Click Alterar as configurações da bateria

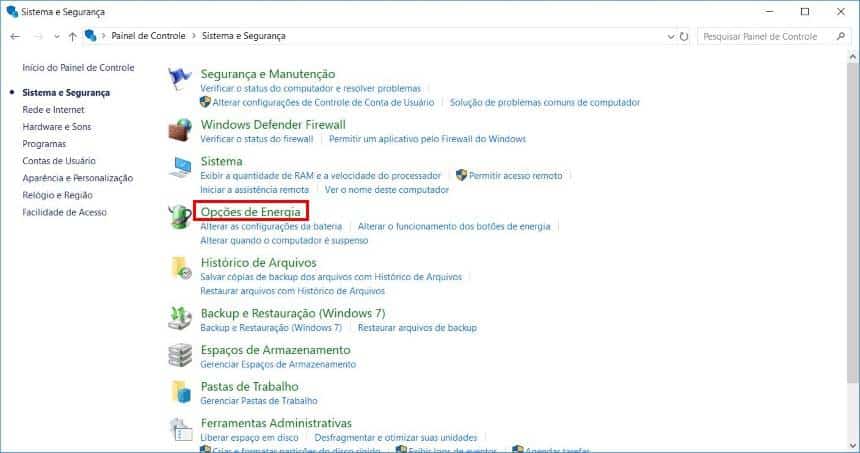[x=271, y=226]
